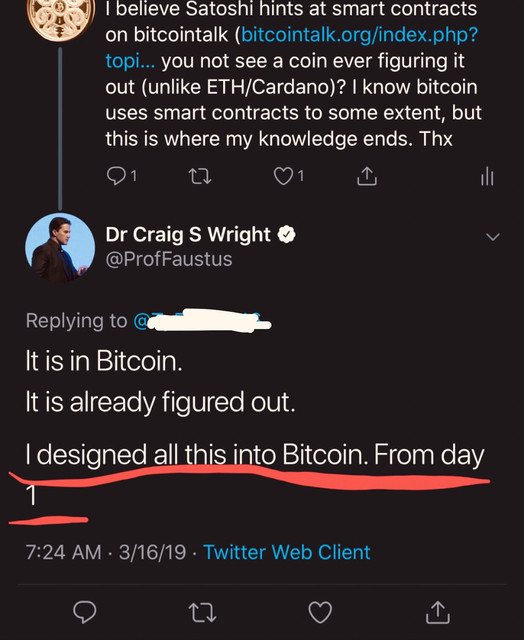524x640 pixels.
Task: Expand the tweet options chevron
Action: 493,237
